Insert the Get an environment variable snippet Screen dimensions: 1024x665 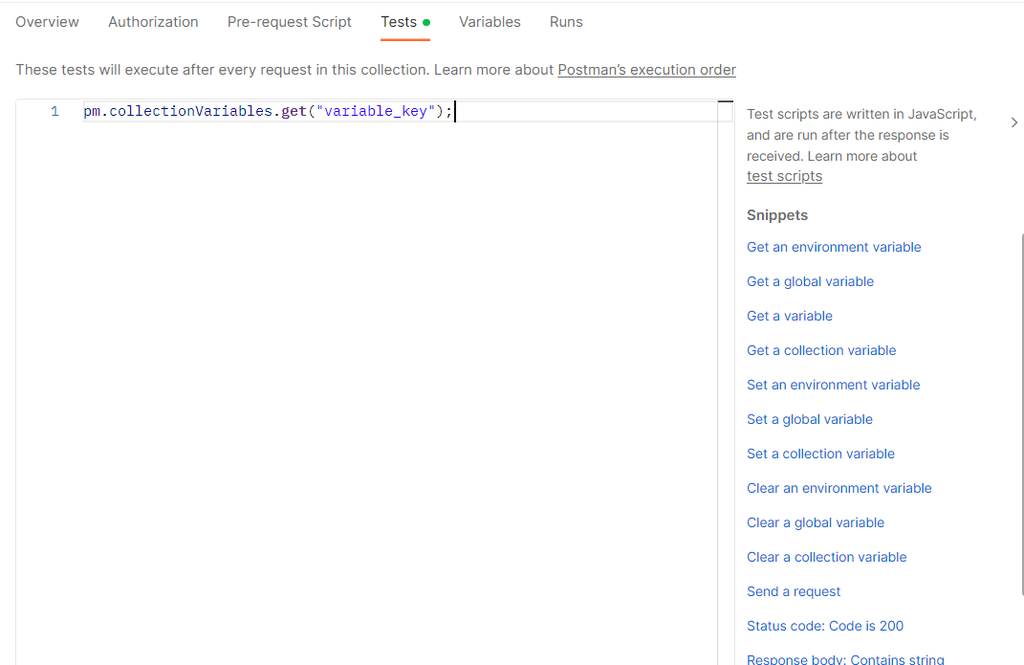click(833, 246)
